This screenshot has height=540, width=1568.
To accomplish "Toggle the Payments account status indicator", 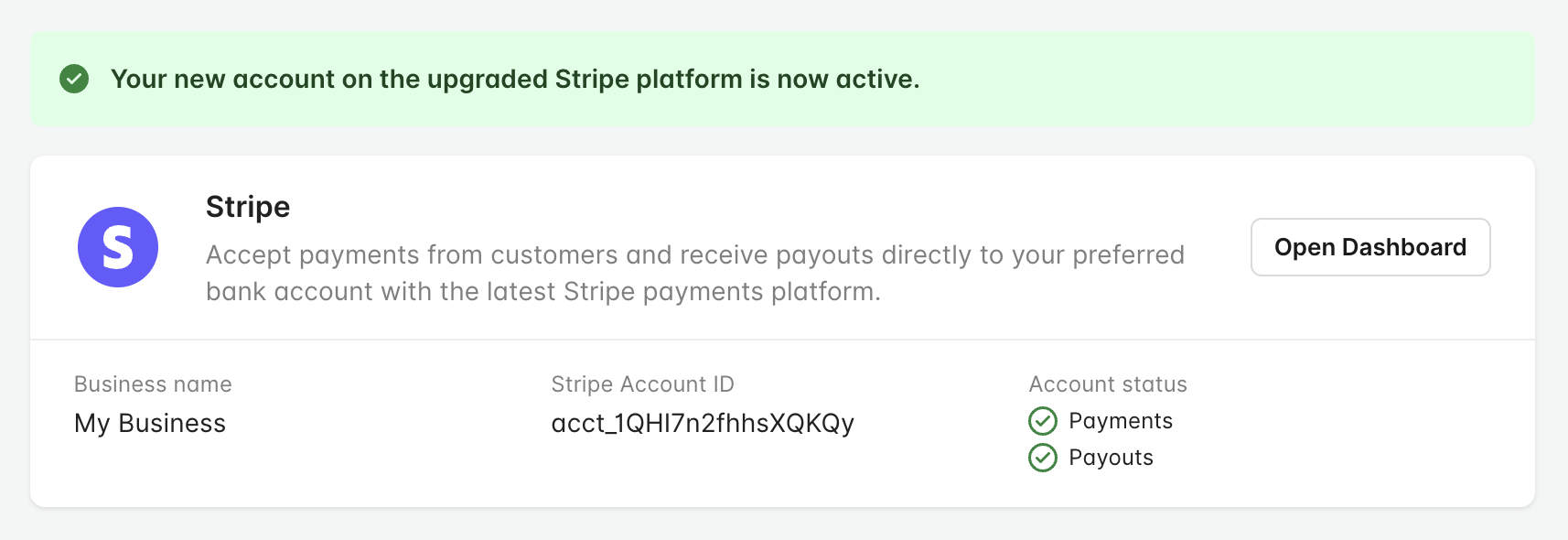I will pos(1042,420).
